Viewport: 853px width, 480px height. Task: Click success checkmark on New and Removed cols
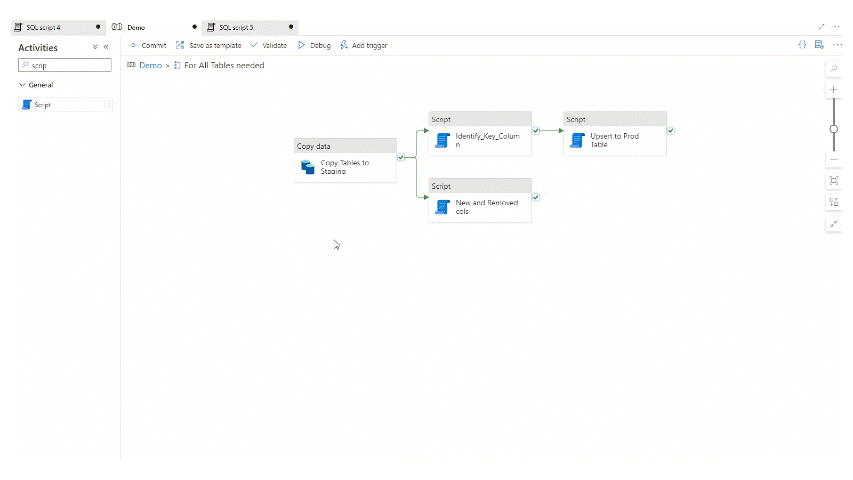click(536, 197)
